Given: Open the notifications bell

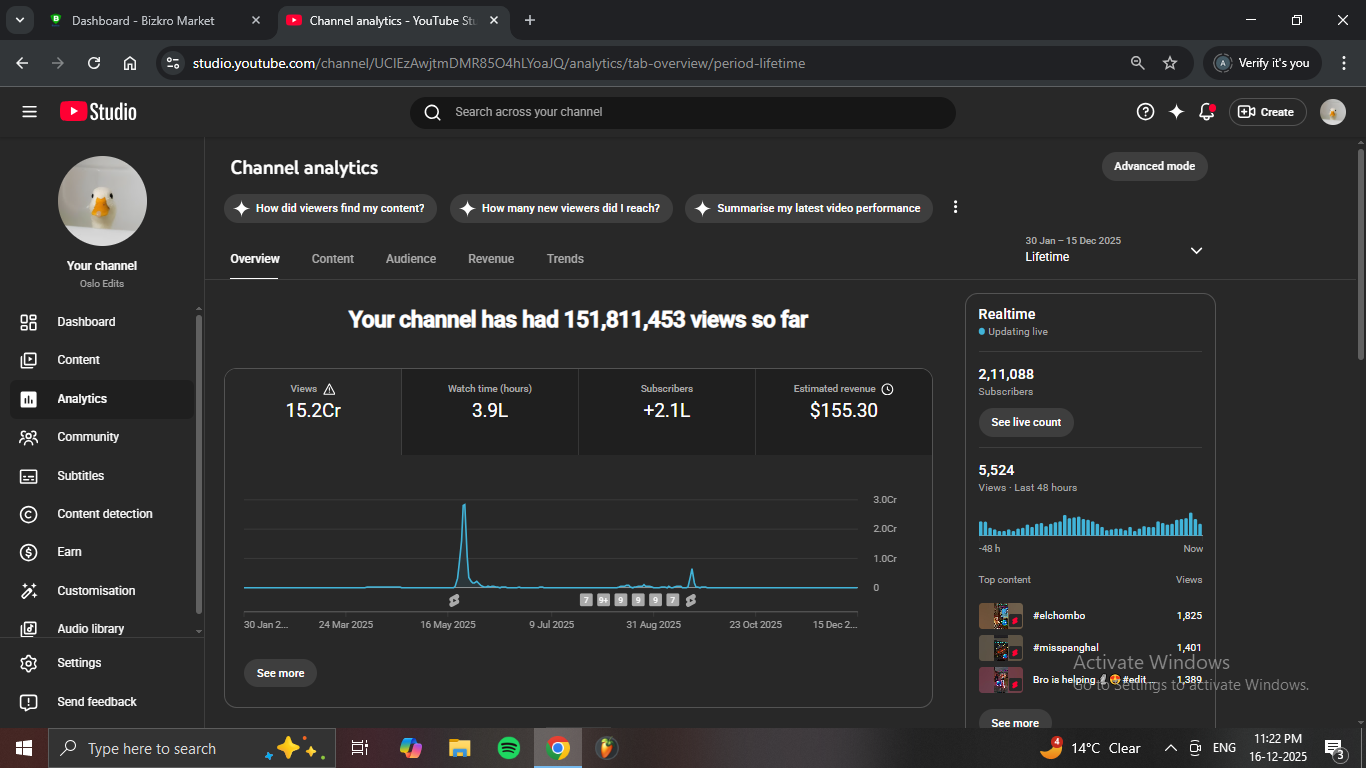Looking at the screenshot, I should click(1206, 112).
